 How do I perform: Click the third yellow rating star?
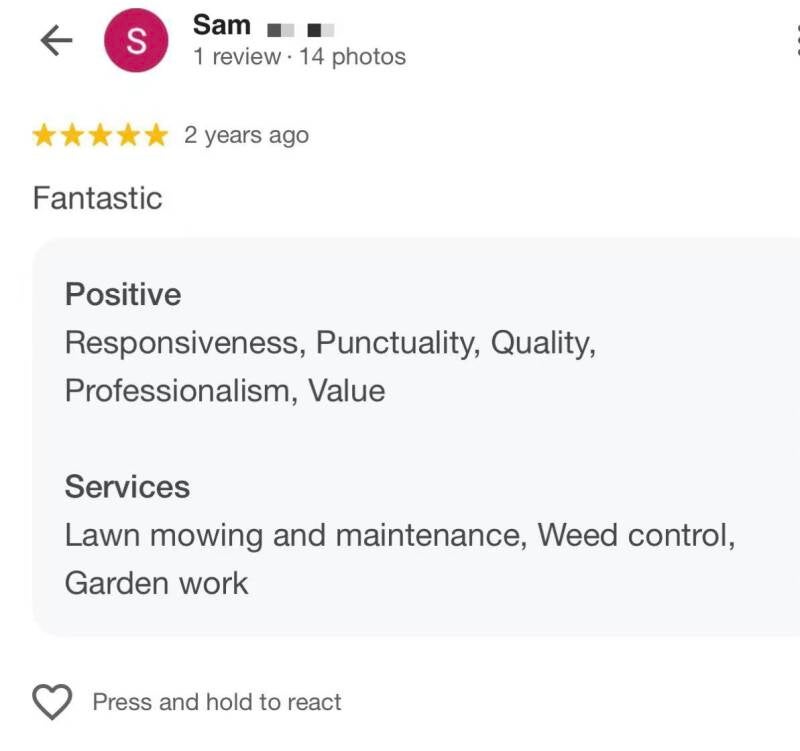tap(101, 136)
